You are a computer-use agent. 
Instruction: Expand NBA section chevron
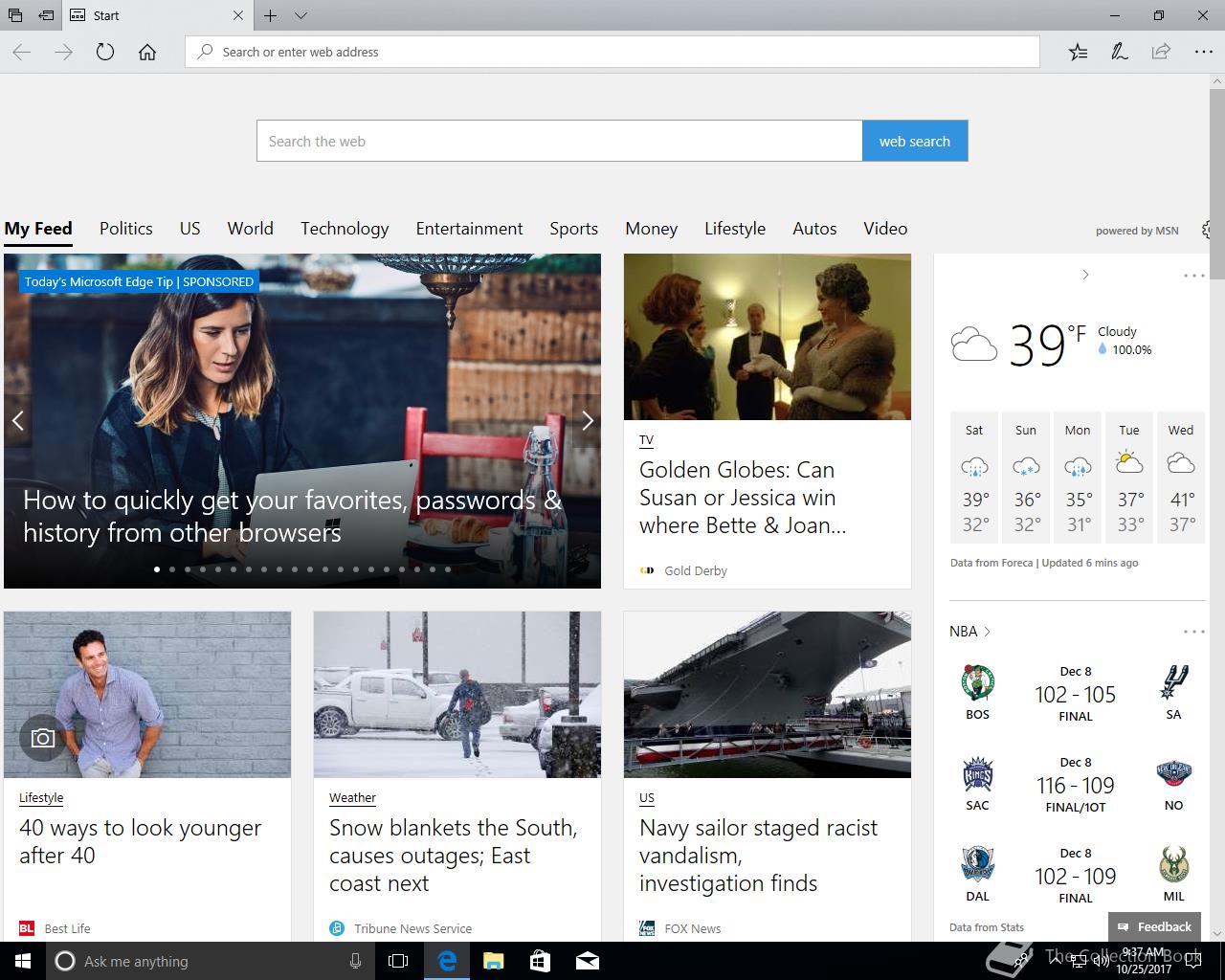987,632
